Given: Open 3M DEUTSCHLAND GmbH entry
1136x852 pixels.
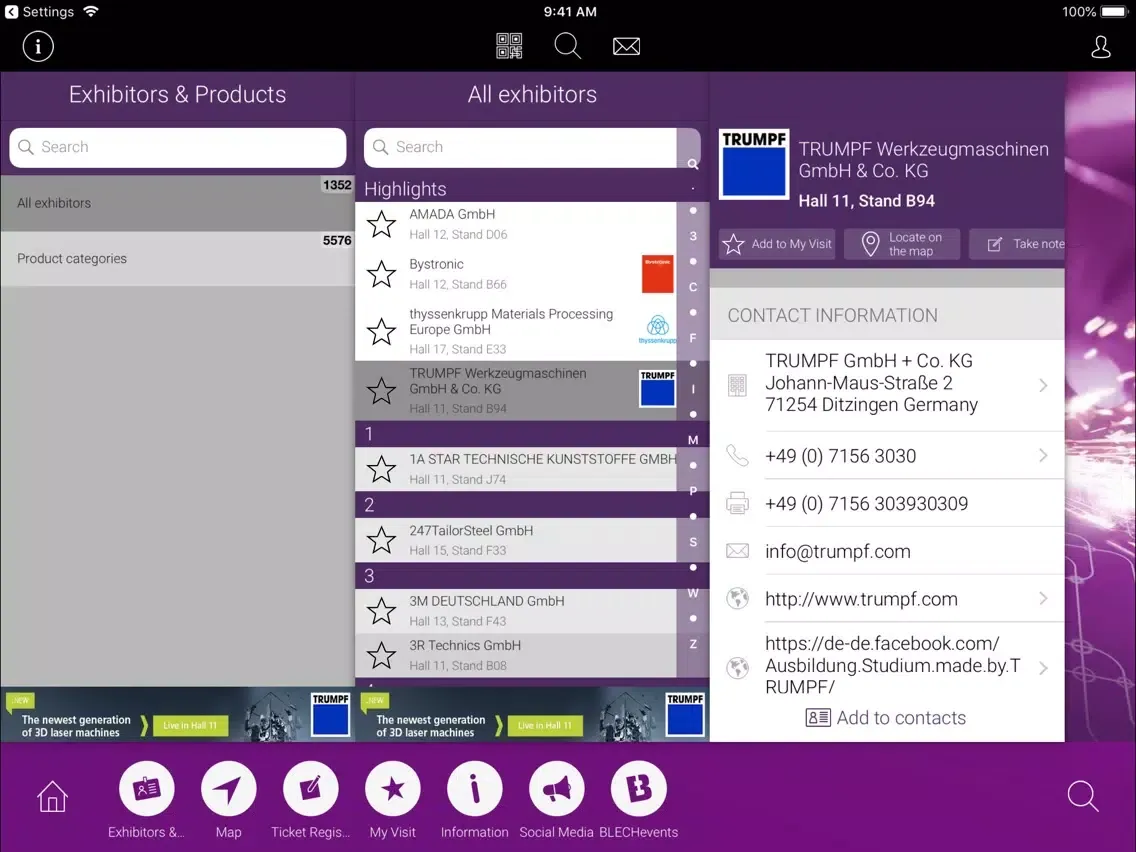Looking at the screenshot, I should (516, 611).
